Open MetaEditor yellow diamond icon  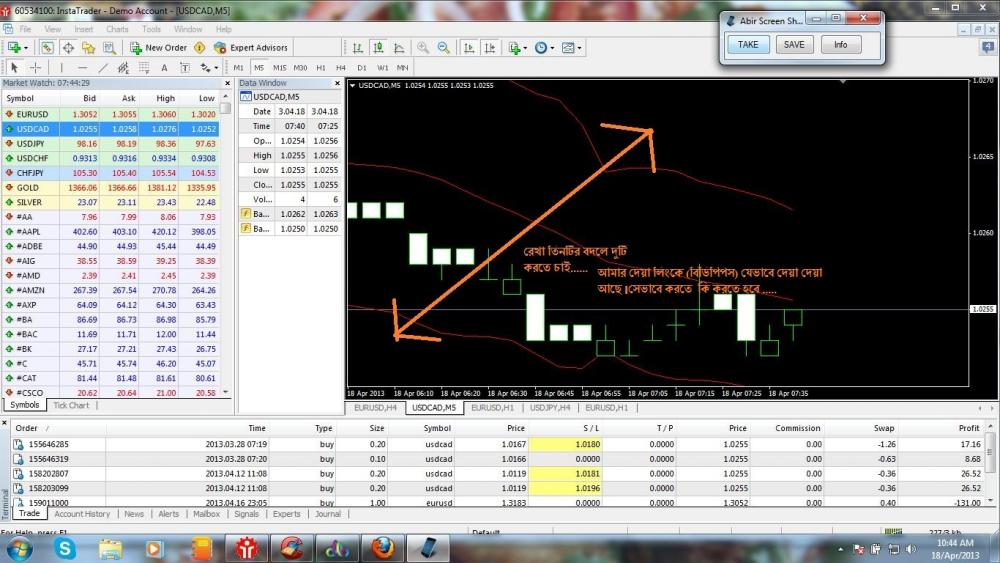tap(200, 48)
